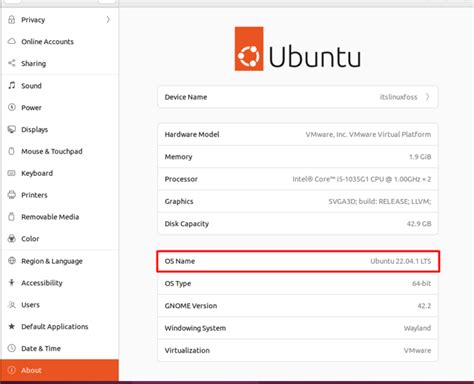The width and height of the screenshot is (474, 384).
Task: Click the Sound music note icon
Action: coord(12,85)
